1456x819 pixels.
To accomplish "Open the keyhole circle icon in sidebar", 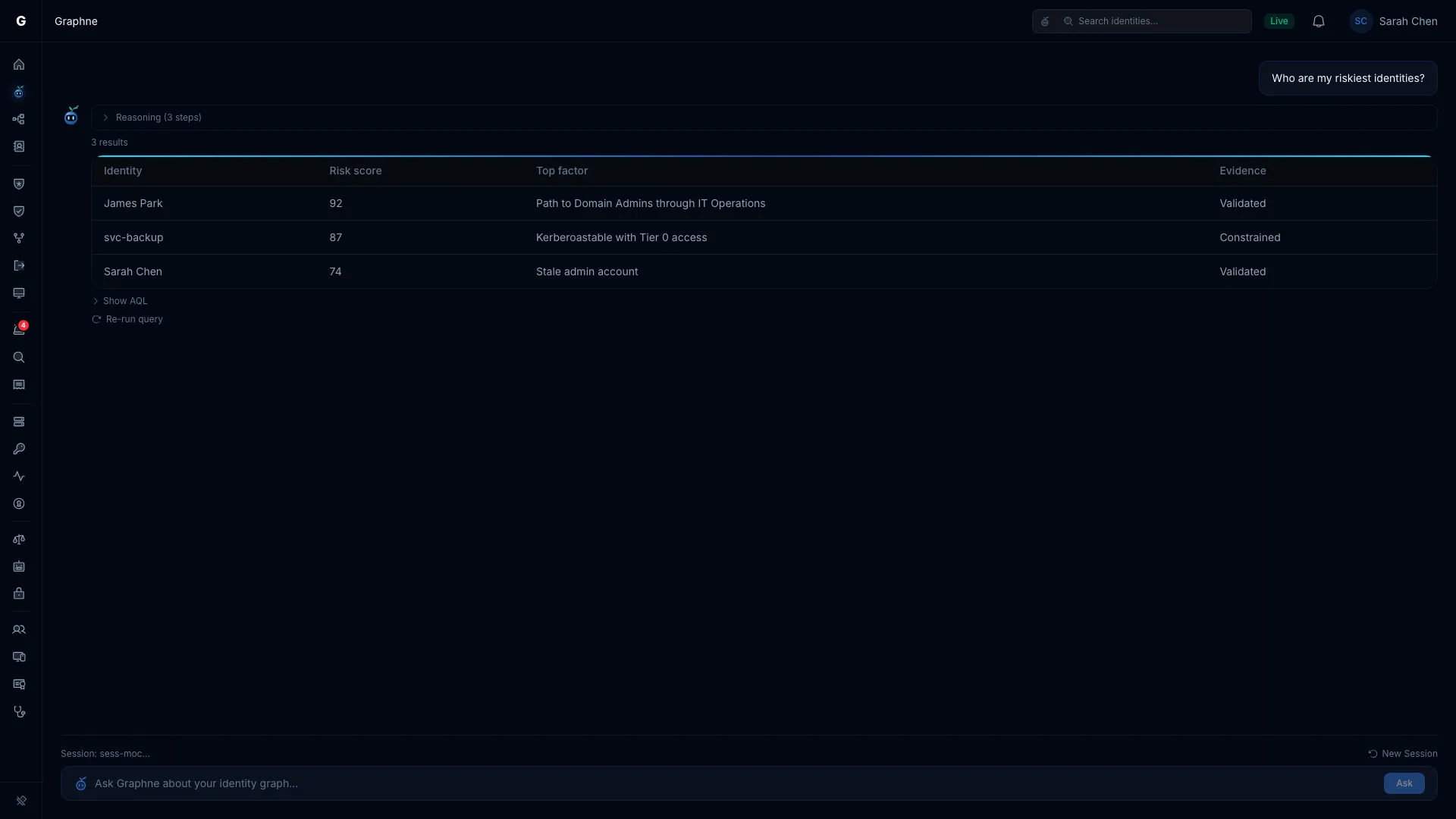I will pos(19,504).
